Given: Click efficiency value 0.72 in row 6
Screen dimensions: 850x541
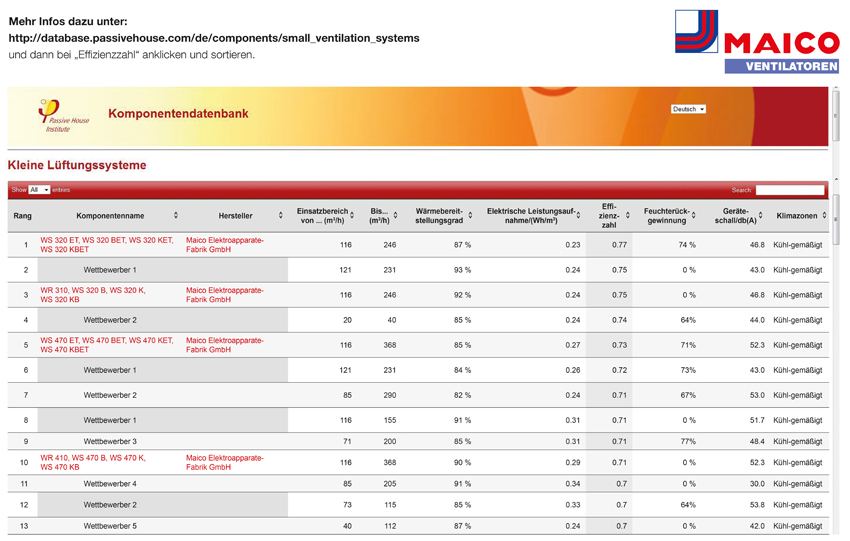Looking at the screenshot, I should coord(619,370).
